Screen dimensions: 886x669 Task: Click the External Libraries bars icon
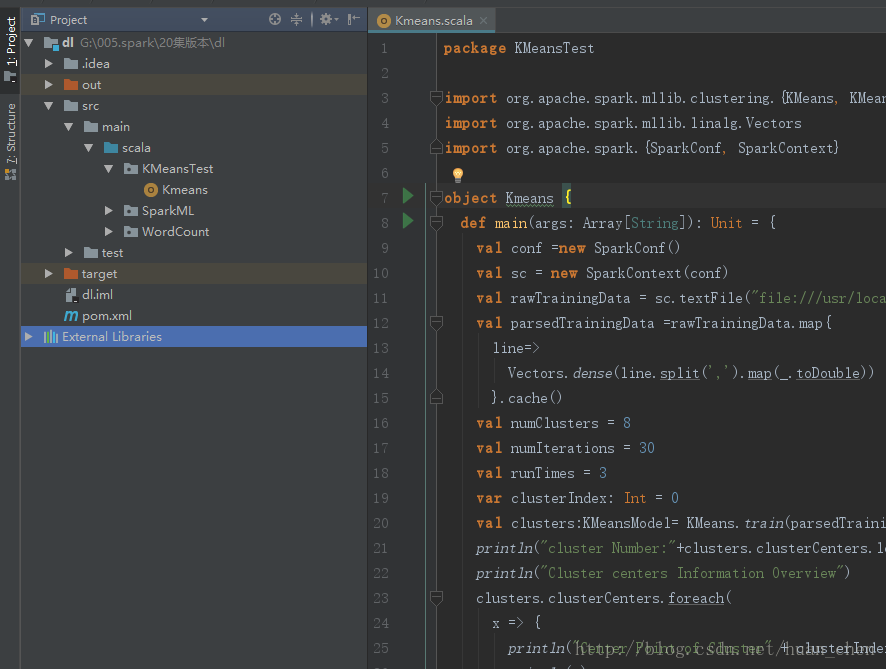click(51, 337)
